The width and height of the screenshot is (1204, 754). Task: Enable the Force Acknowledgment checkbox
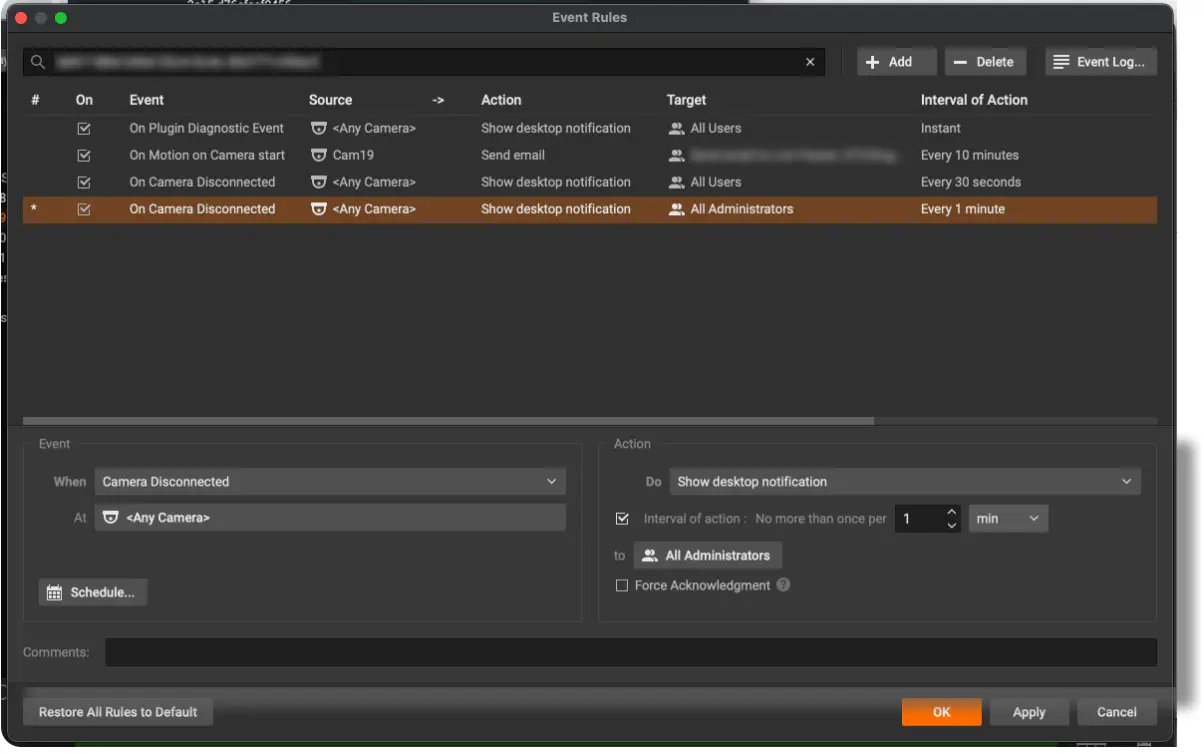click(x=622, y=585)
